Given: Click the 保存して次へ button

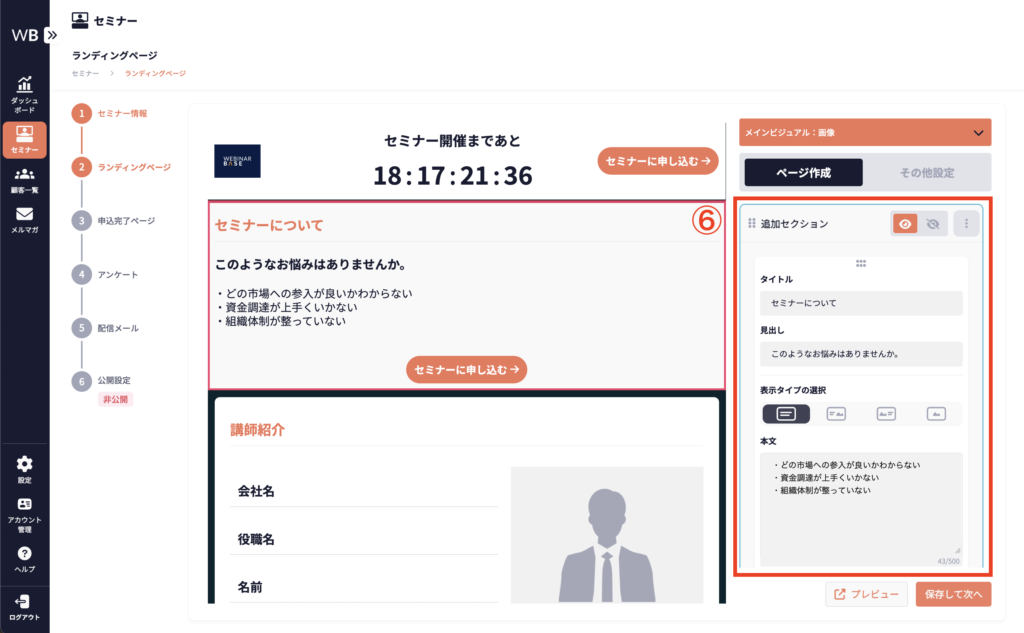Looking at the screenshot, I should pyautogui.click(x=952, y=594).
